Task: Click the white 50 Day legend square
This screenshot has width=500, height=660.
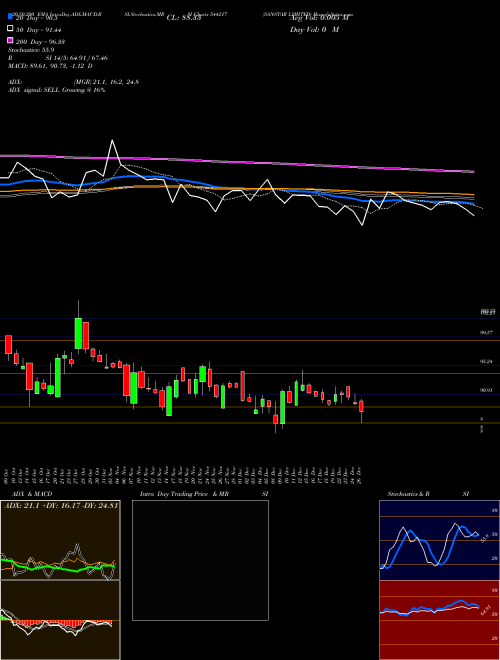Action: click(x=10, y=29)
